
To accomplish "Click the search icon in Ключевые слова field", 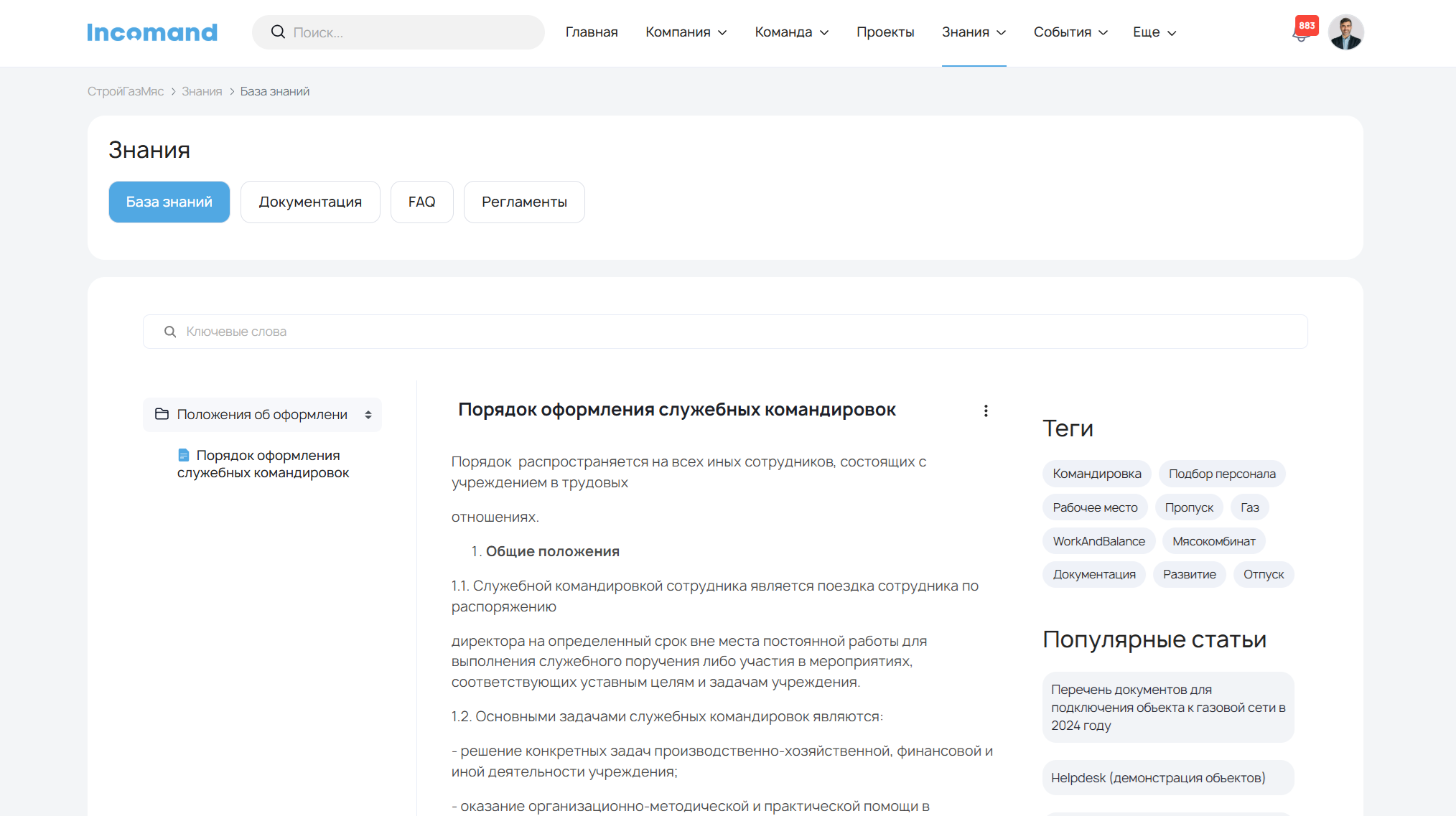I will (x=170, y=332).
